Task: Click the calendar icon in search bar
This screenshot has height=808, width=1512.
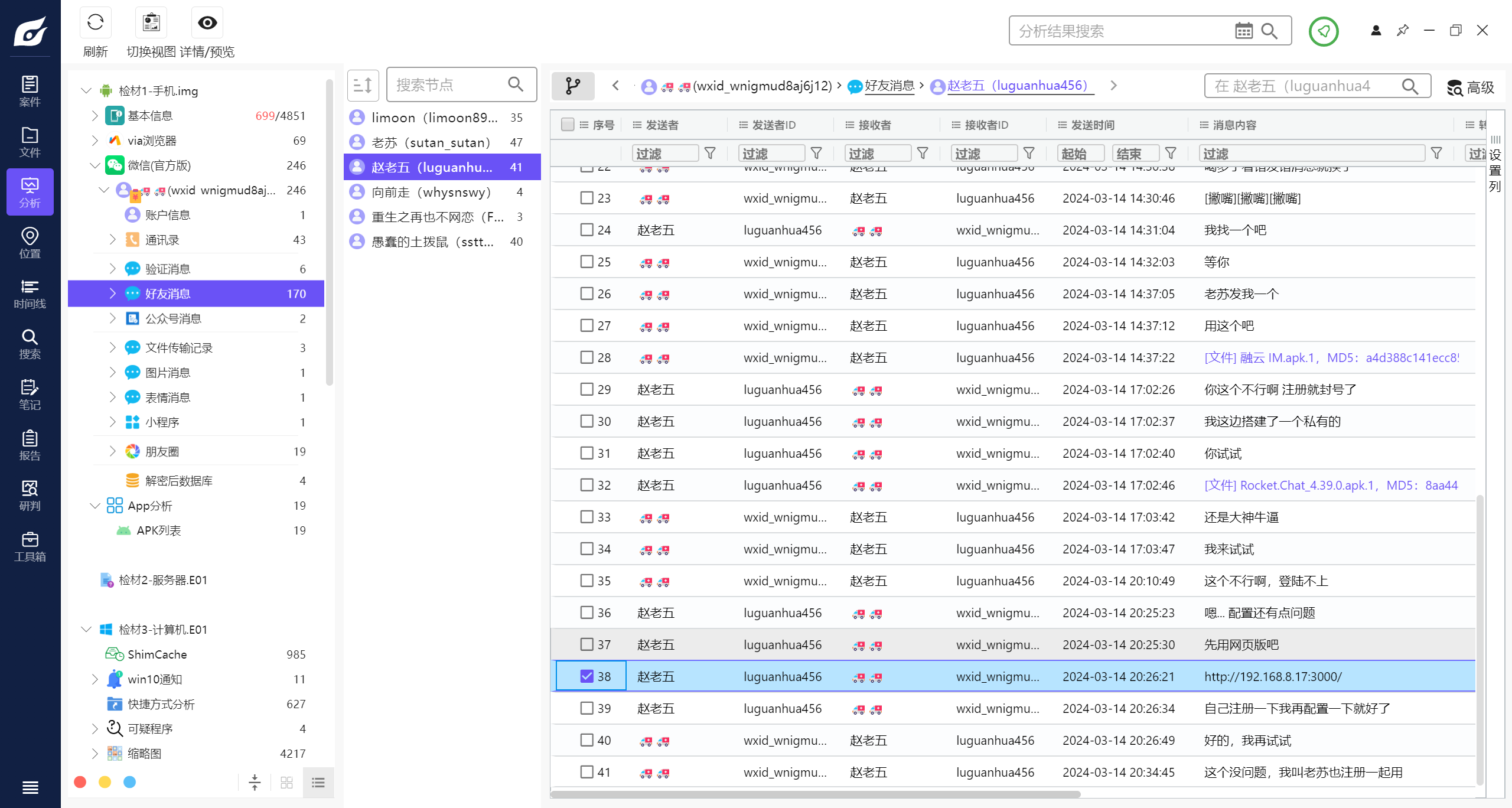Action: click(1243, 31)
